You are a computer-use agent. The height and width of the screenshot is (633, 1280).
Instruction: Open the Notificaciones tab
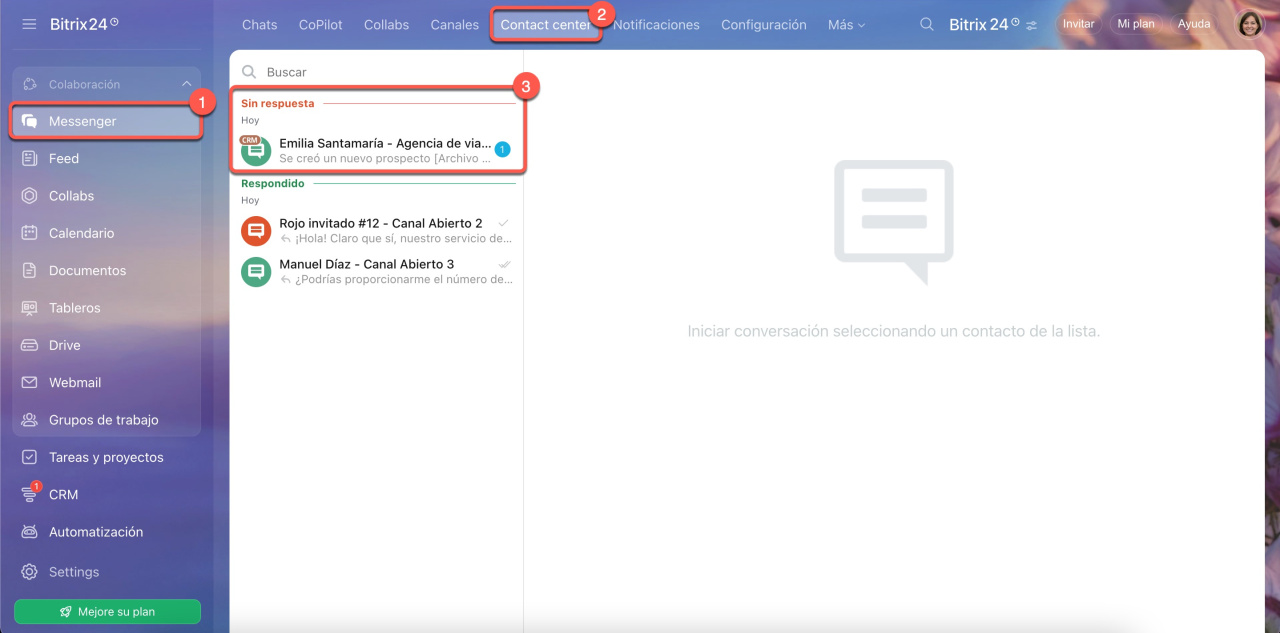coord(656,24)
